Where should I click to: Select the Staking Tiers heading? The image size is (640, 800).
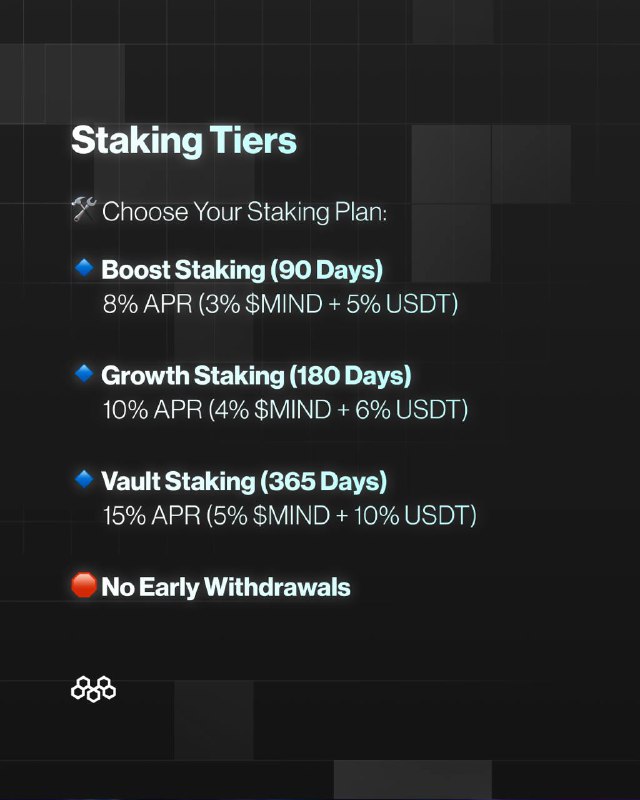pyautogui.click(x=184, y=140)
